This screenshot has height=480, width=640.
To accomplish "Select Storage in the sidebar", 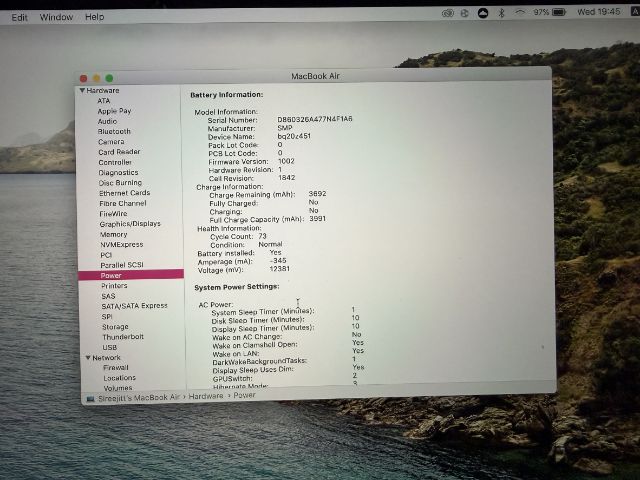I will [x=115, y=327].
